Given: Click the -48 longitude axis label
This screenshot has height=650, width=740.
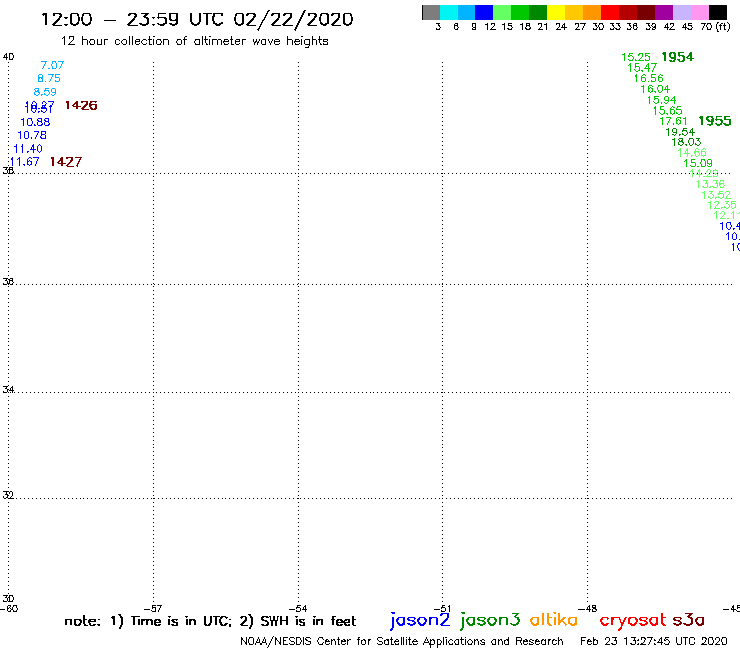Looking at the screenshot, I should pos(588,608).
